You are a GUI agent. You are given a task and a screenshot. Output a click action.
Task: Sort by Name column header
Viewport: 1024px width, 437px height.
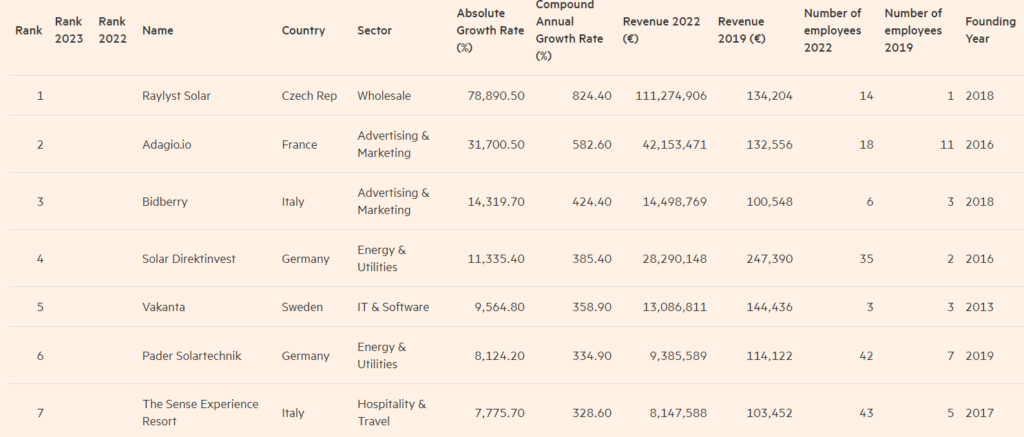(158, 30)
